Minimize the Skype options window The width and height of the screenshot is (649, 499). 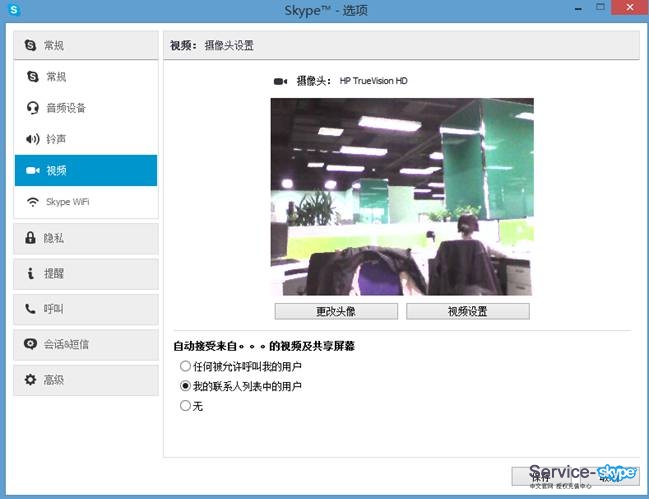click(x=578, y=8)
